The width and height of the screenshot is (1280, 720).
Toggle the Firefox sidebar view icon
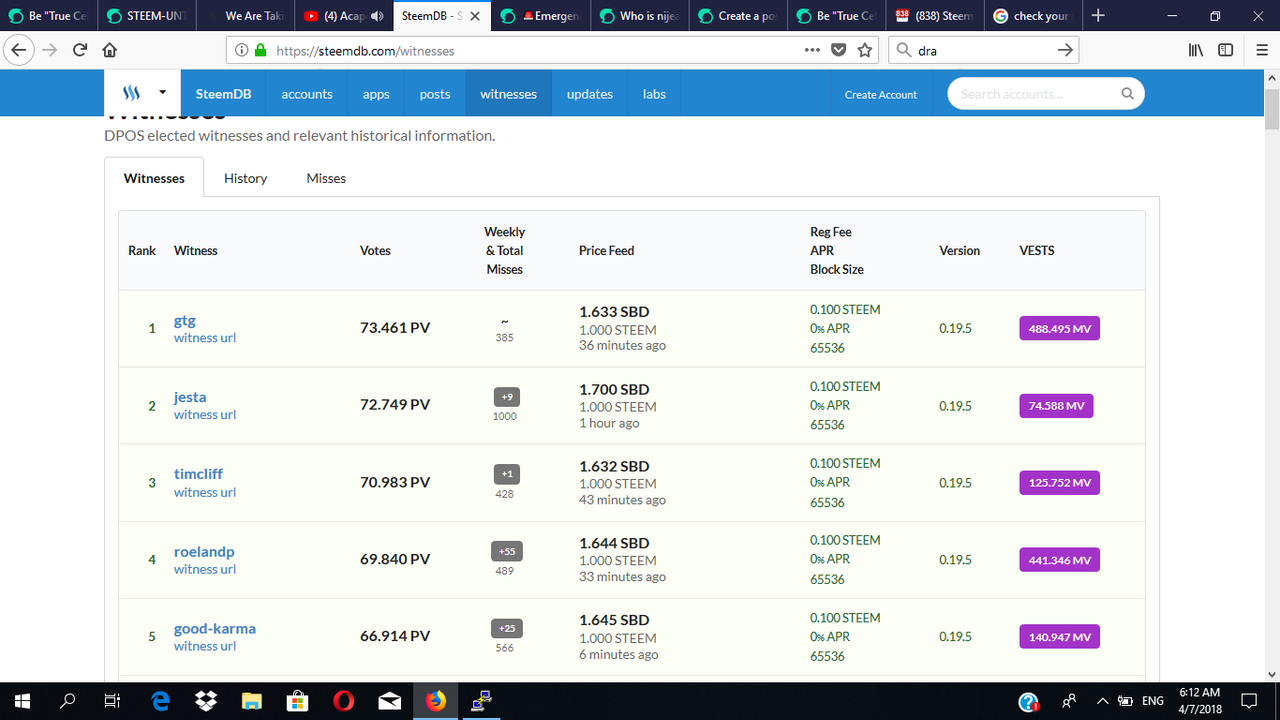click(1225, 50)
